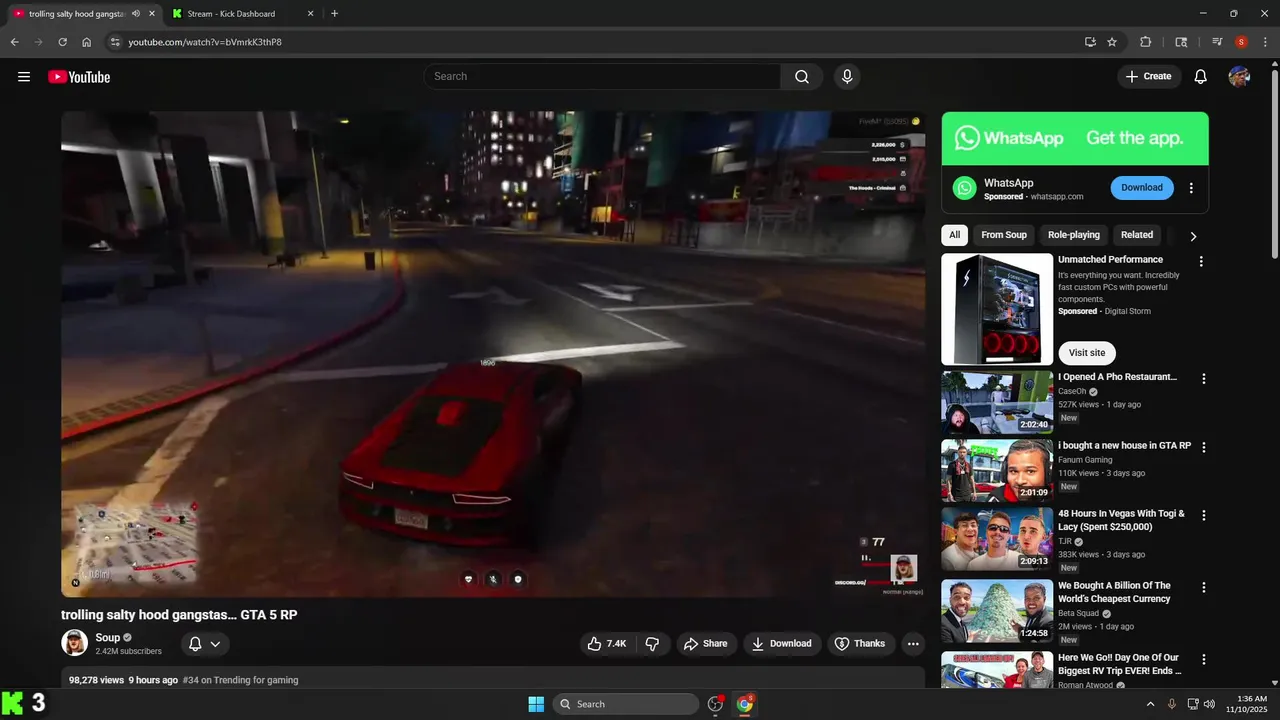Open the CaseOh channel name
The height and width of the screenshot is (720, 1280).
pos(1072,392)
